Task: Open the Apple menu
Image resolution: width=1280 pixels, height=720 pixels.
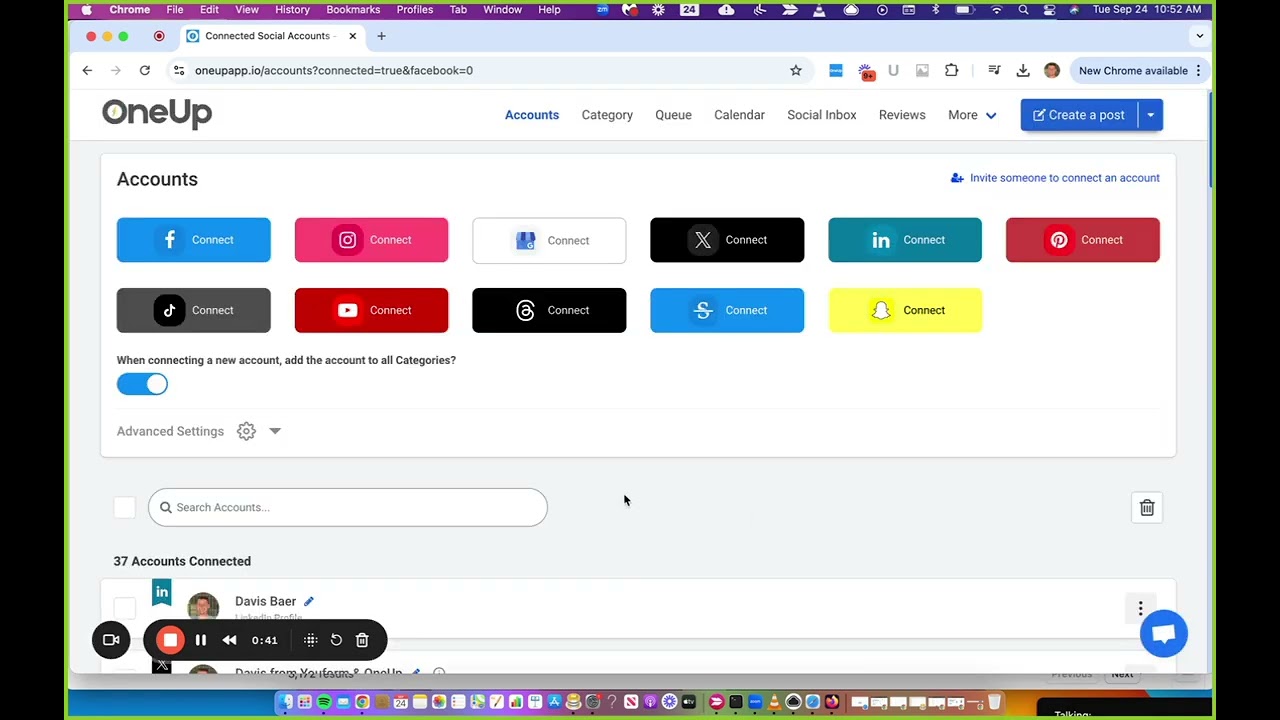Action: pyautogui.click(x=87, y=9)
